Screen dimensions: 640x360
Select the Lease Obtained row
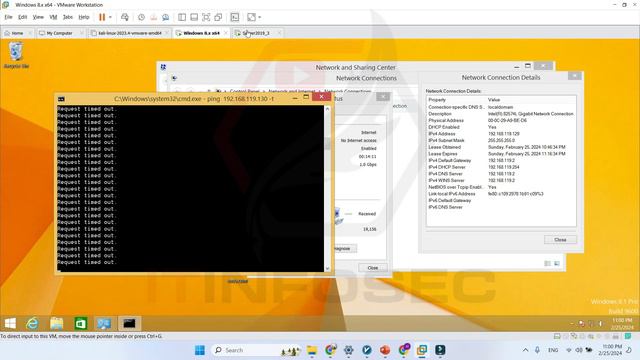point(501,147)
